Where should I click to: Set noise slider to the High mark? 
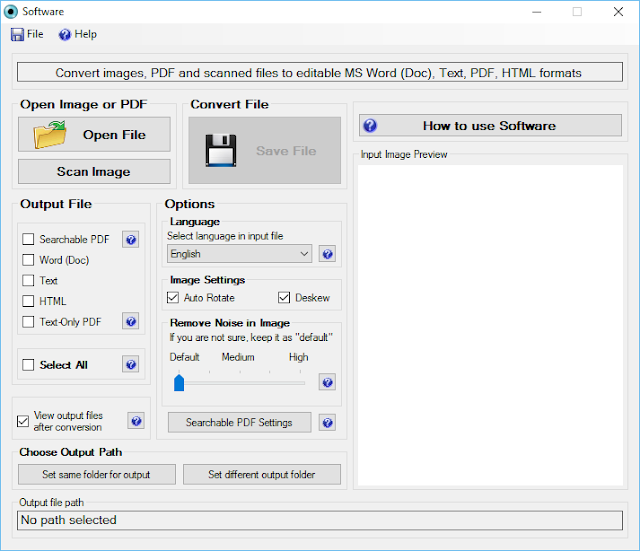pos(300,383)
